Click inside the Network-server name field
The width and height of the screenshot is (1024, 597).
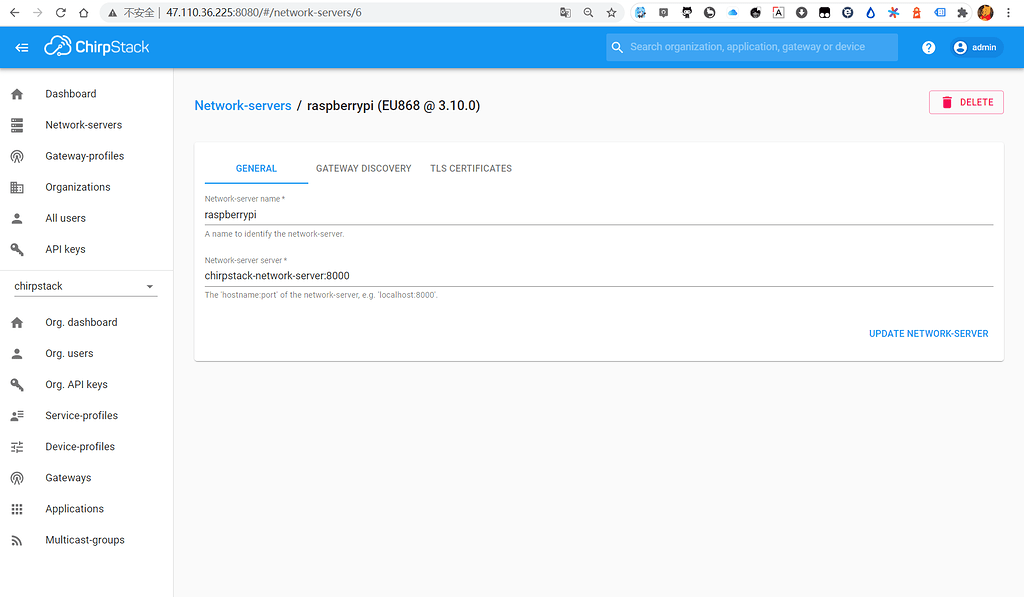coord(400,214)
